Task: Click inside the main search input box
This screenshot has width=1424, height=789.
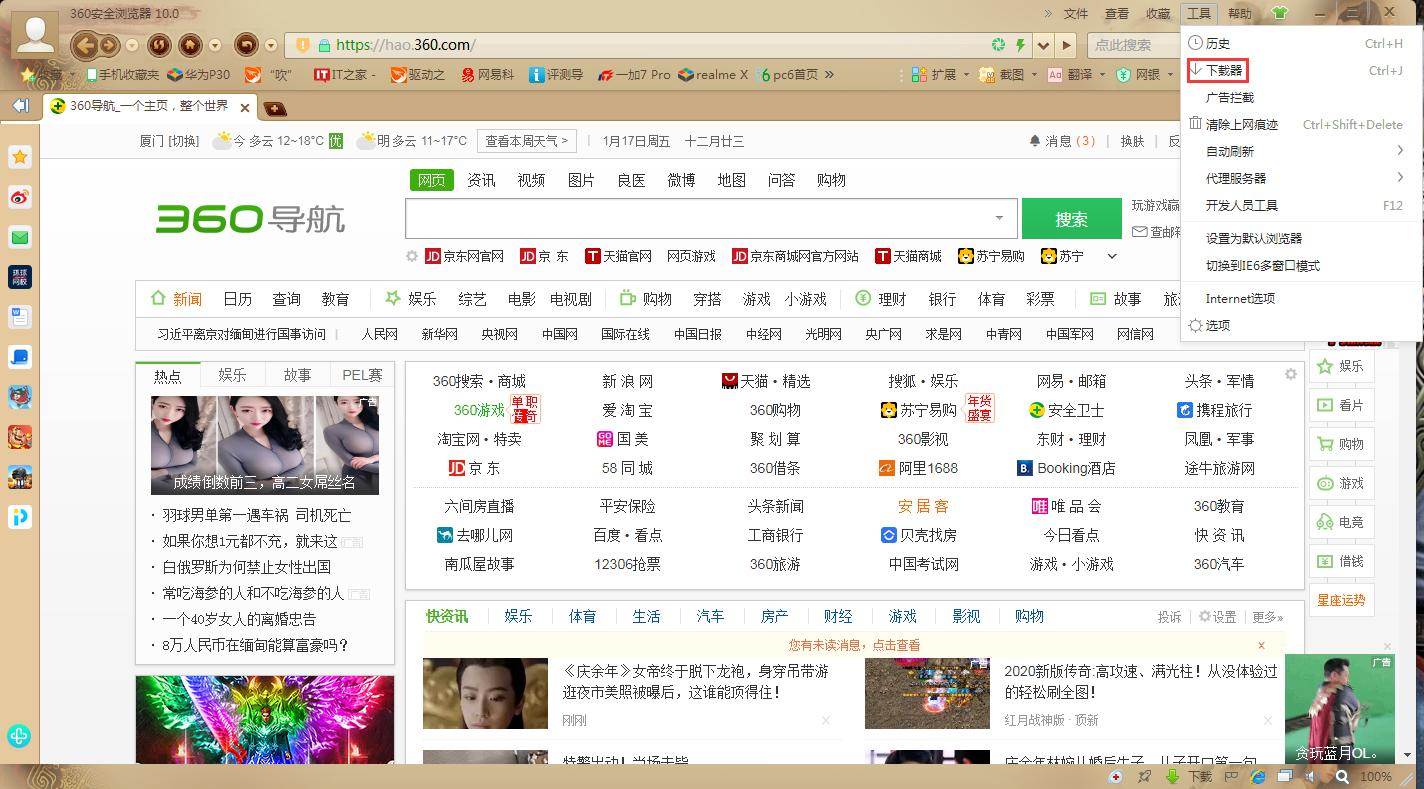Action: pos(700,218)
